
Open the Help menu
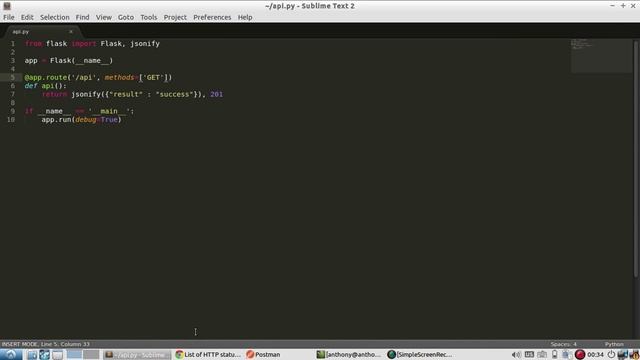(245, 17)
